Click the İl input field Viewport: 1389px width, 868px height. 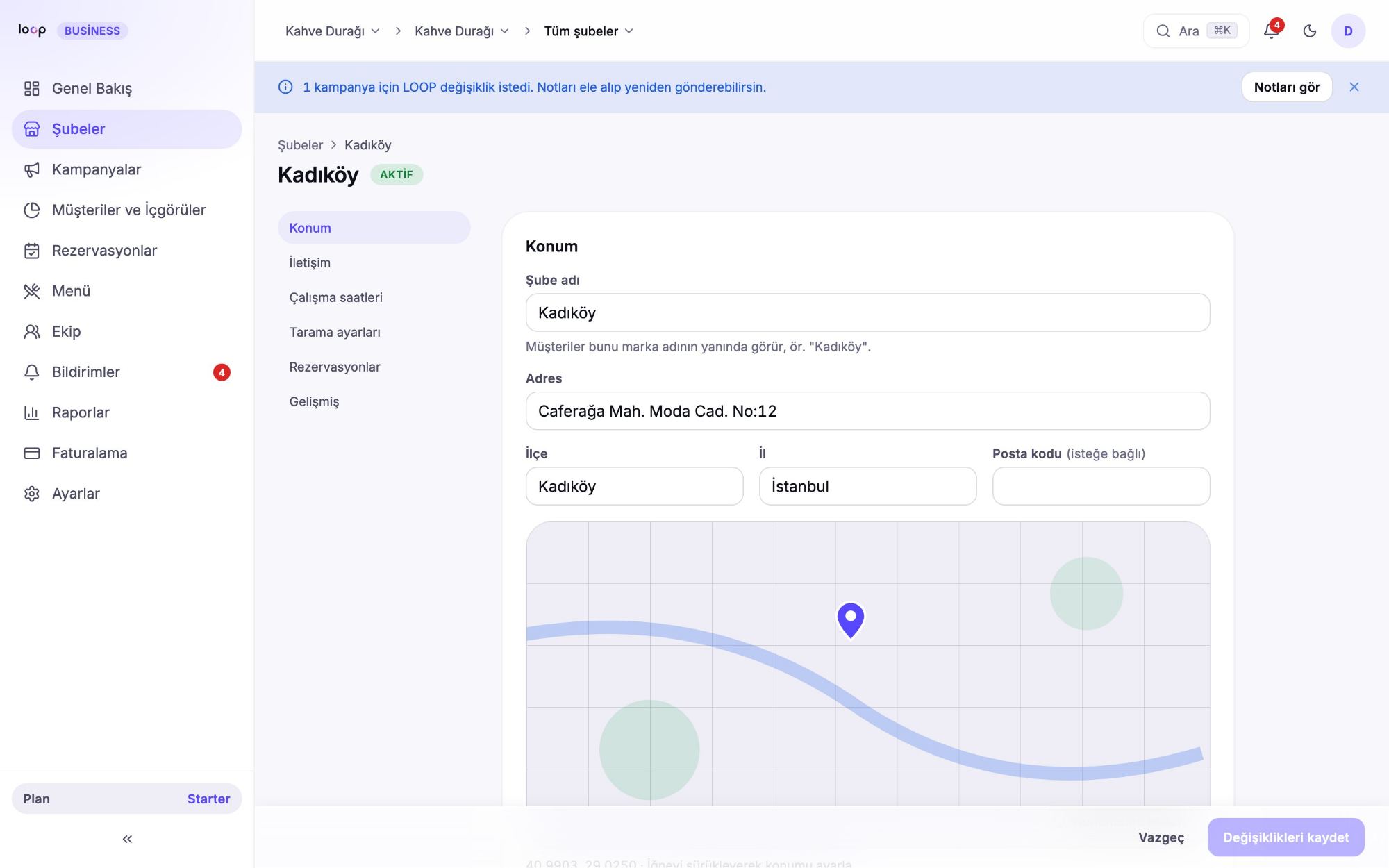867,486
